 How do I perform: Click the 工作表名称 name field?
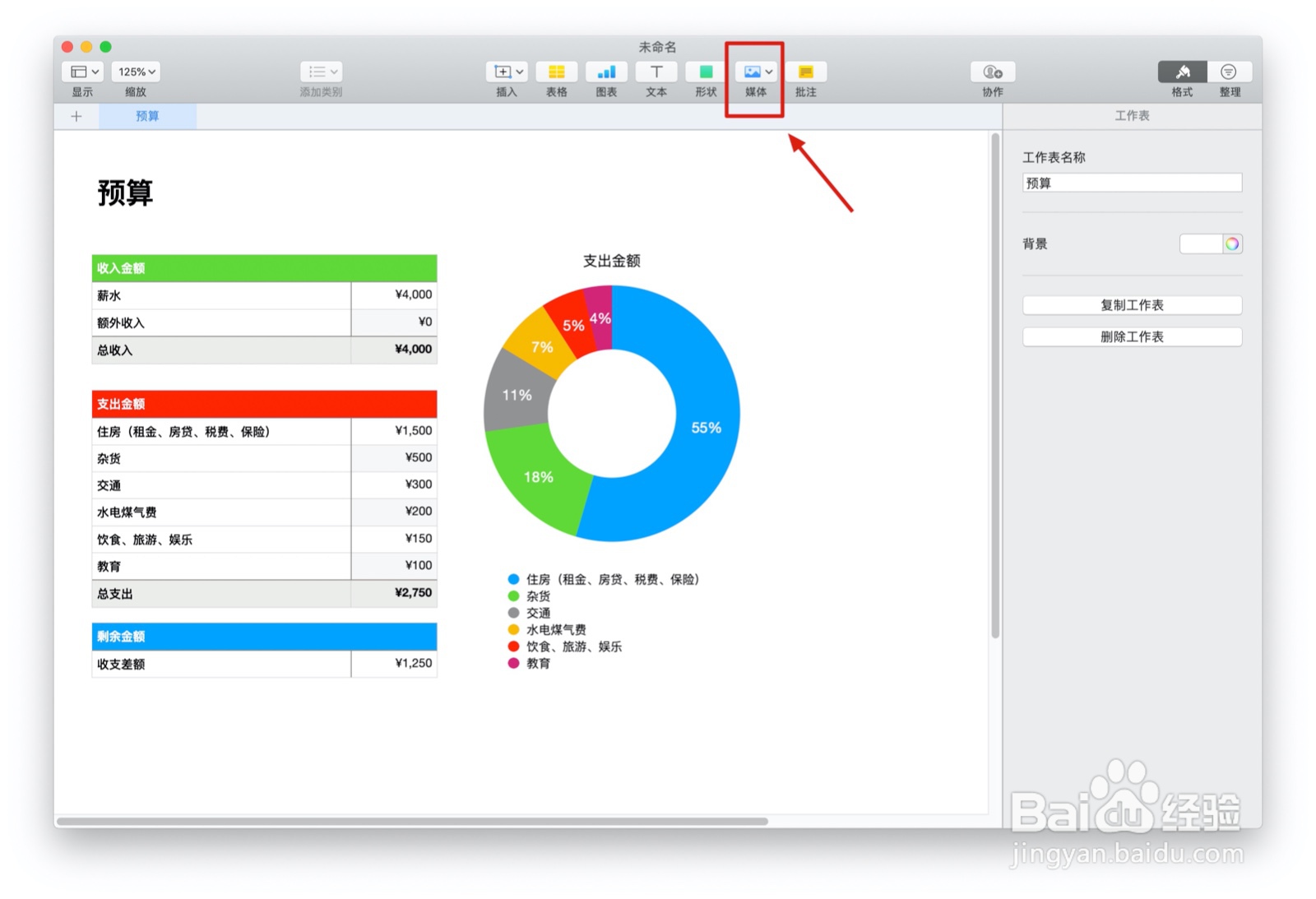coord(1132,183)
